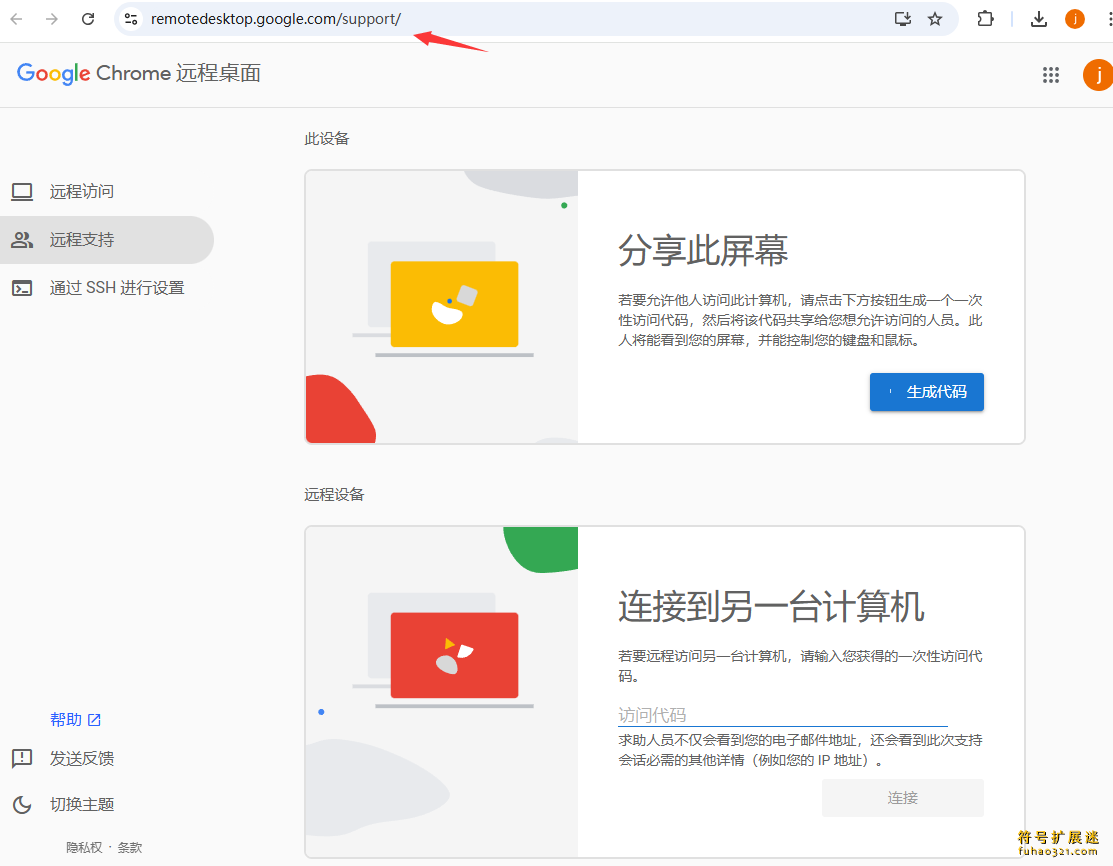The height and width of the screenshot is (866, 1113).
Task: Click the Google Chrome 远程桌面 logo
Action: [138, 73]
